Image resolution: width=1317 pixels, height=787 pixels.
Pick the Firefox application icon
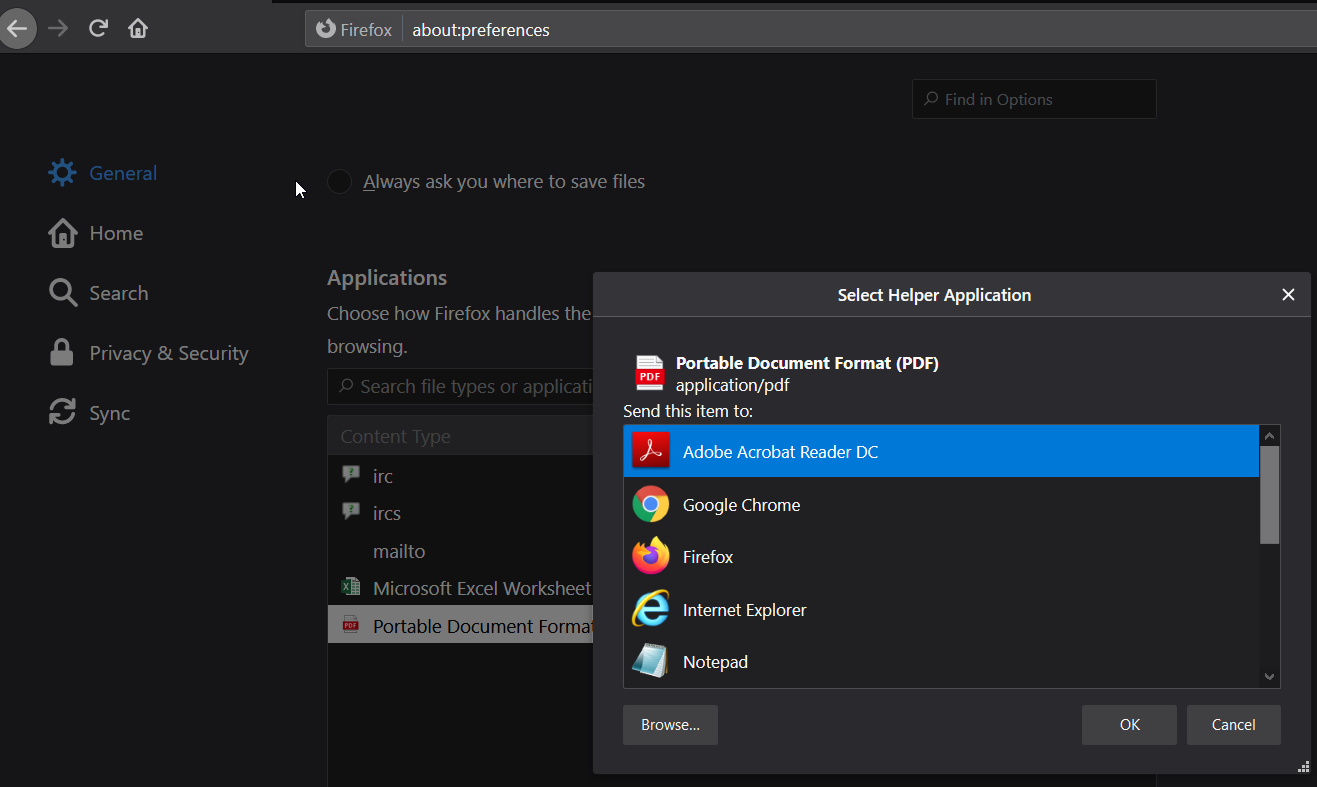tap(650, 557)
